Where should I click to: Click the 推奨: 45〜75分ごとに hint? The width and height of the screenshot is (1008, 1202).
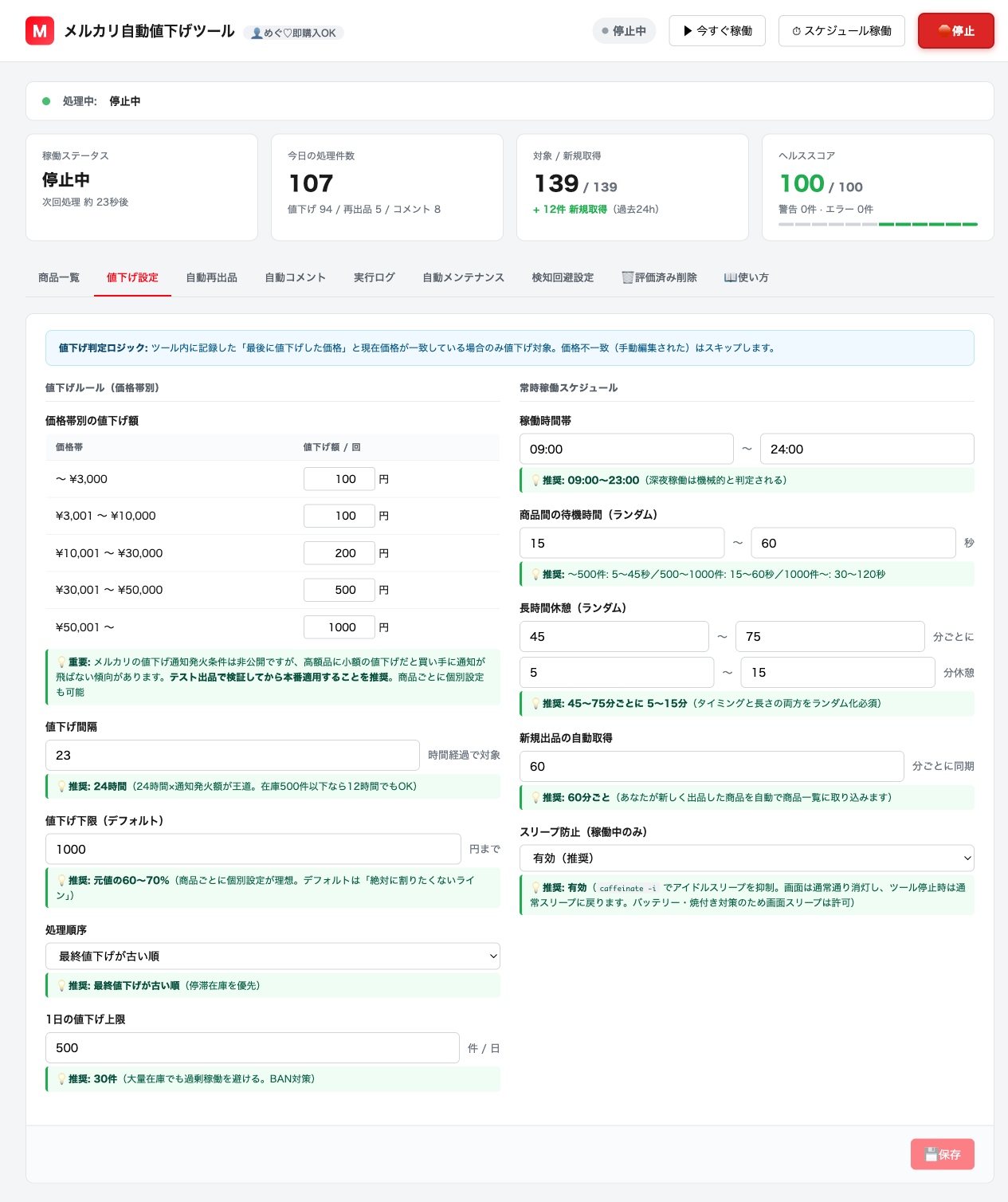point(747,703)
